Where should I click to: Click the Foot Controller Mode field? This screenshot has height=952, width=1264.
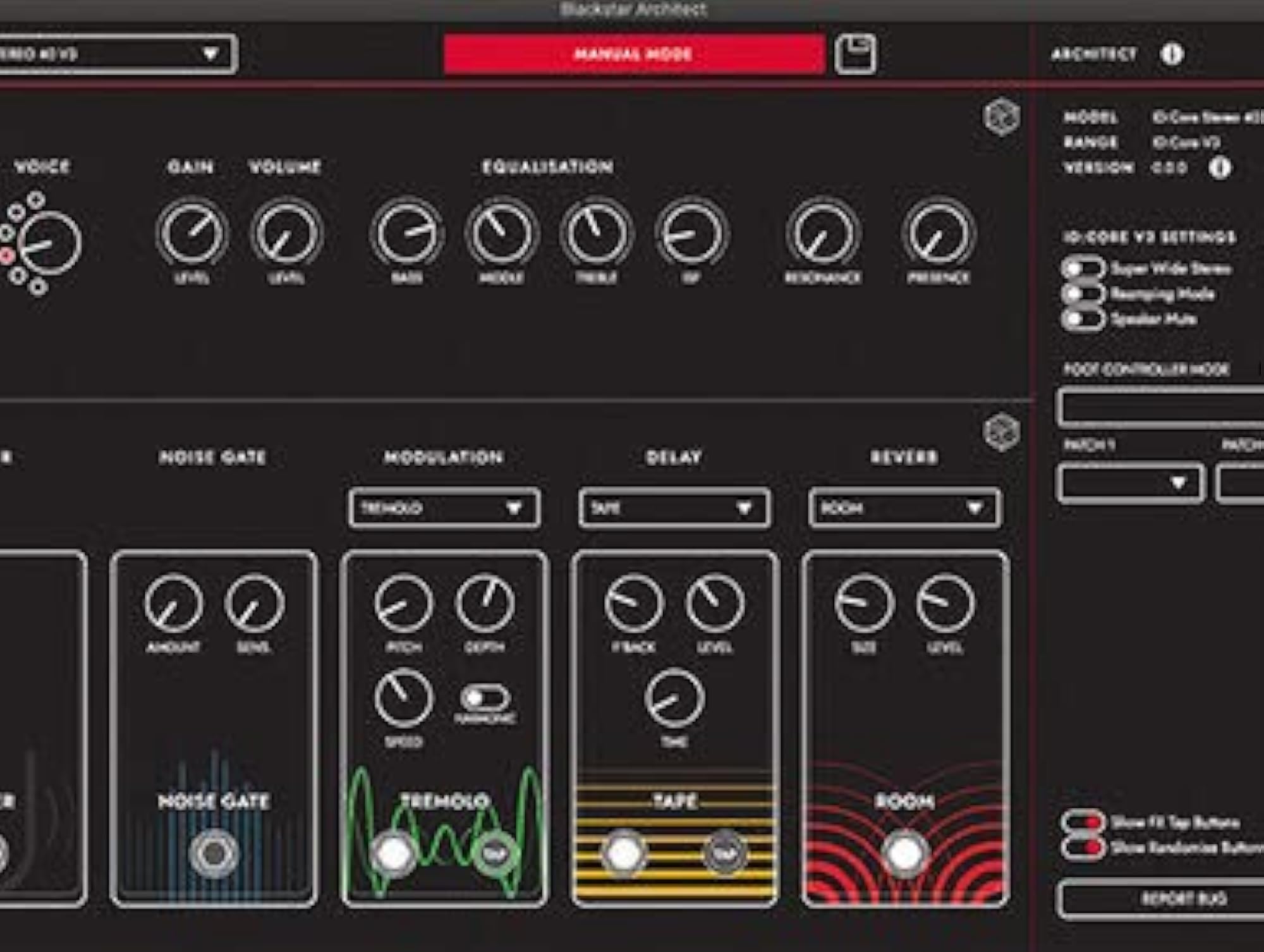(1160, 408)
